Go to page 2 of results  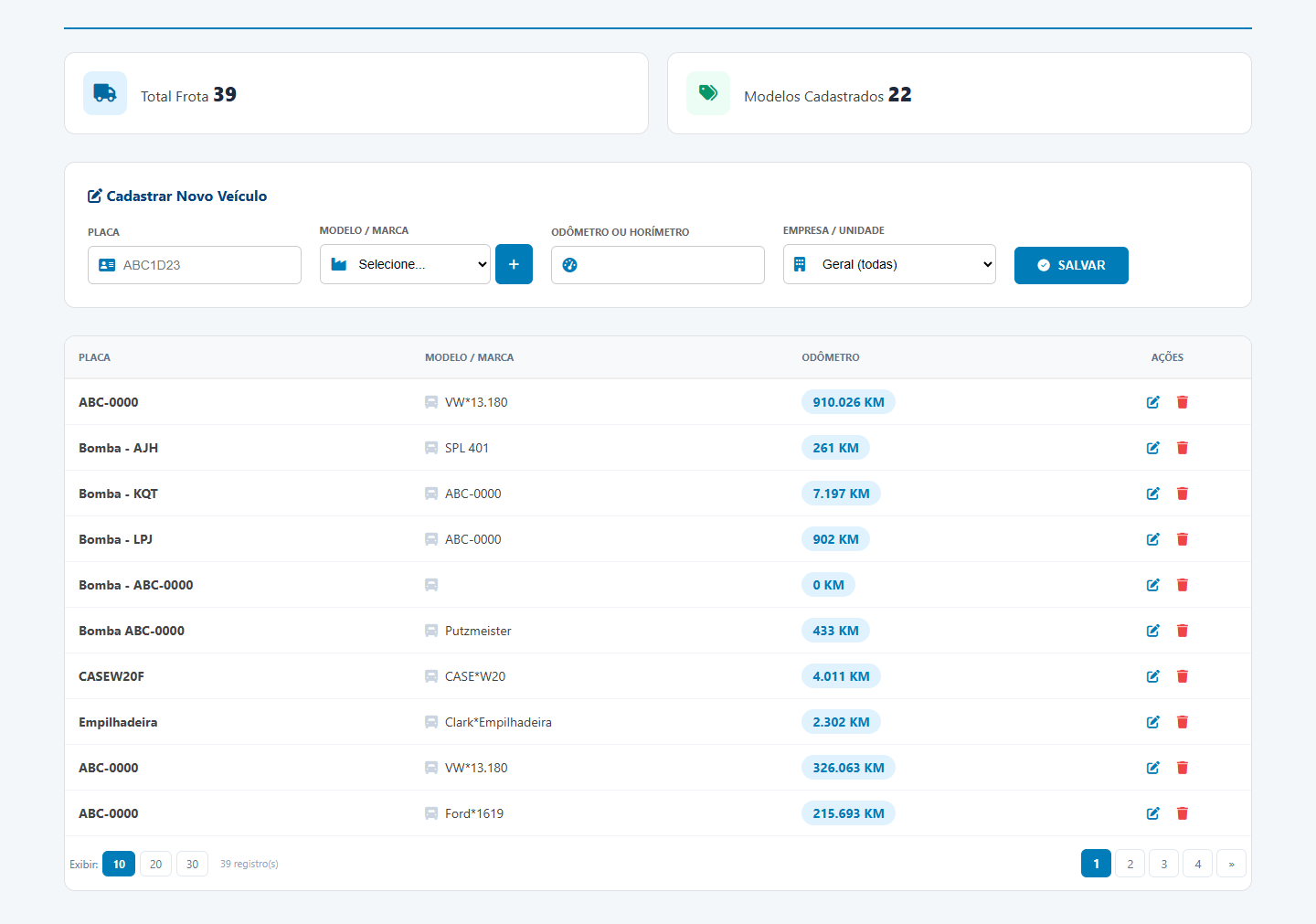coord(1130,864)
